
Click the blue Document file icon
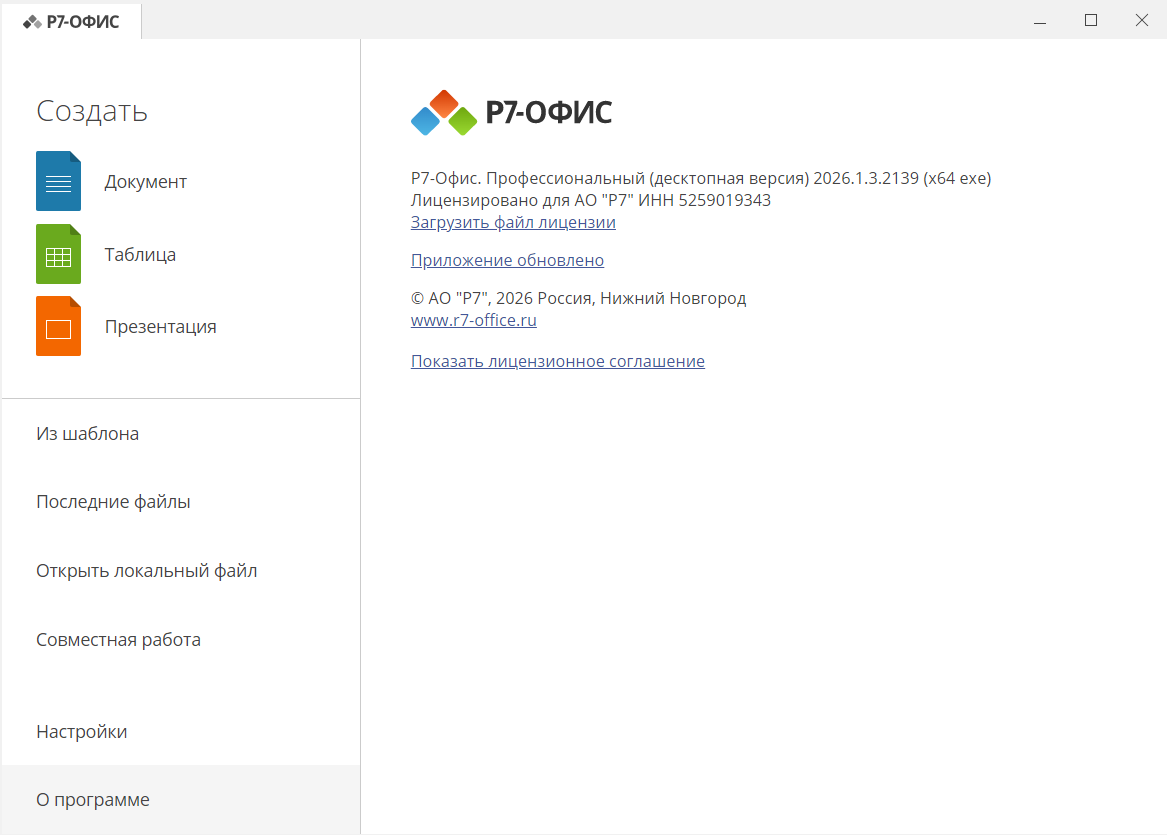tap(58, 181)
